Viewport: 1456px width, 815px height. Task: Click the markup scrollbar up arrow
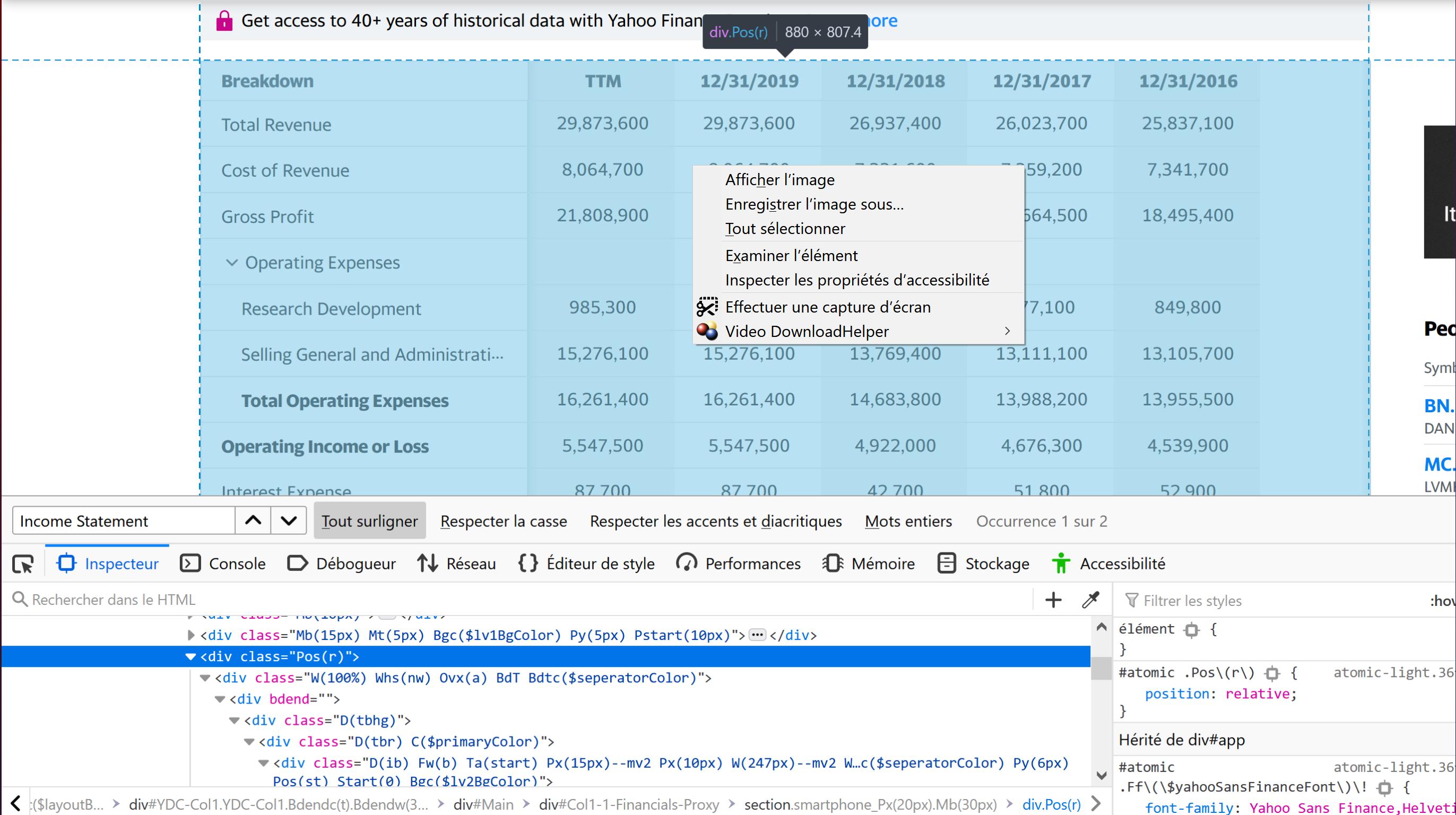click(1101, 627)
